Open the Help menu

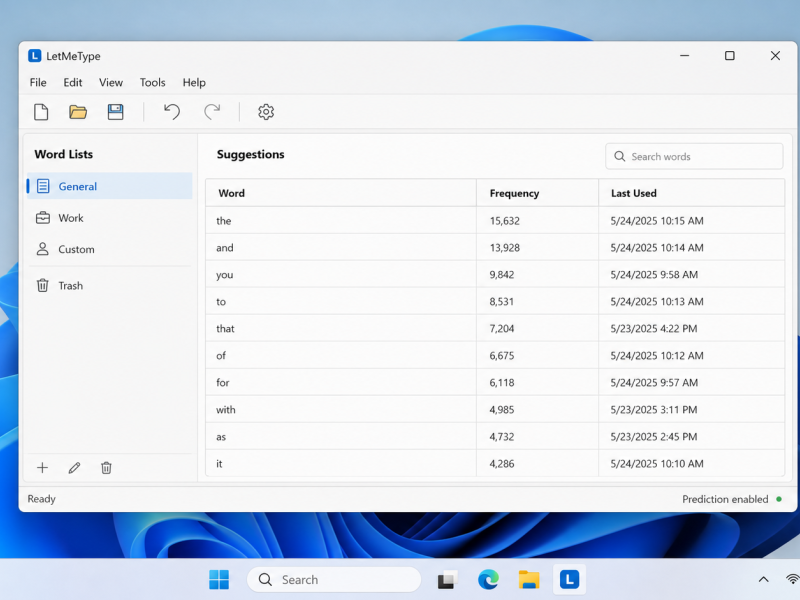pos(194,82)
